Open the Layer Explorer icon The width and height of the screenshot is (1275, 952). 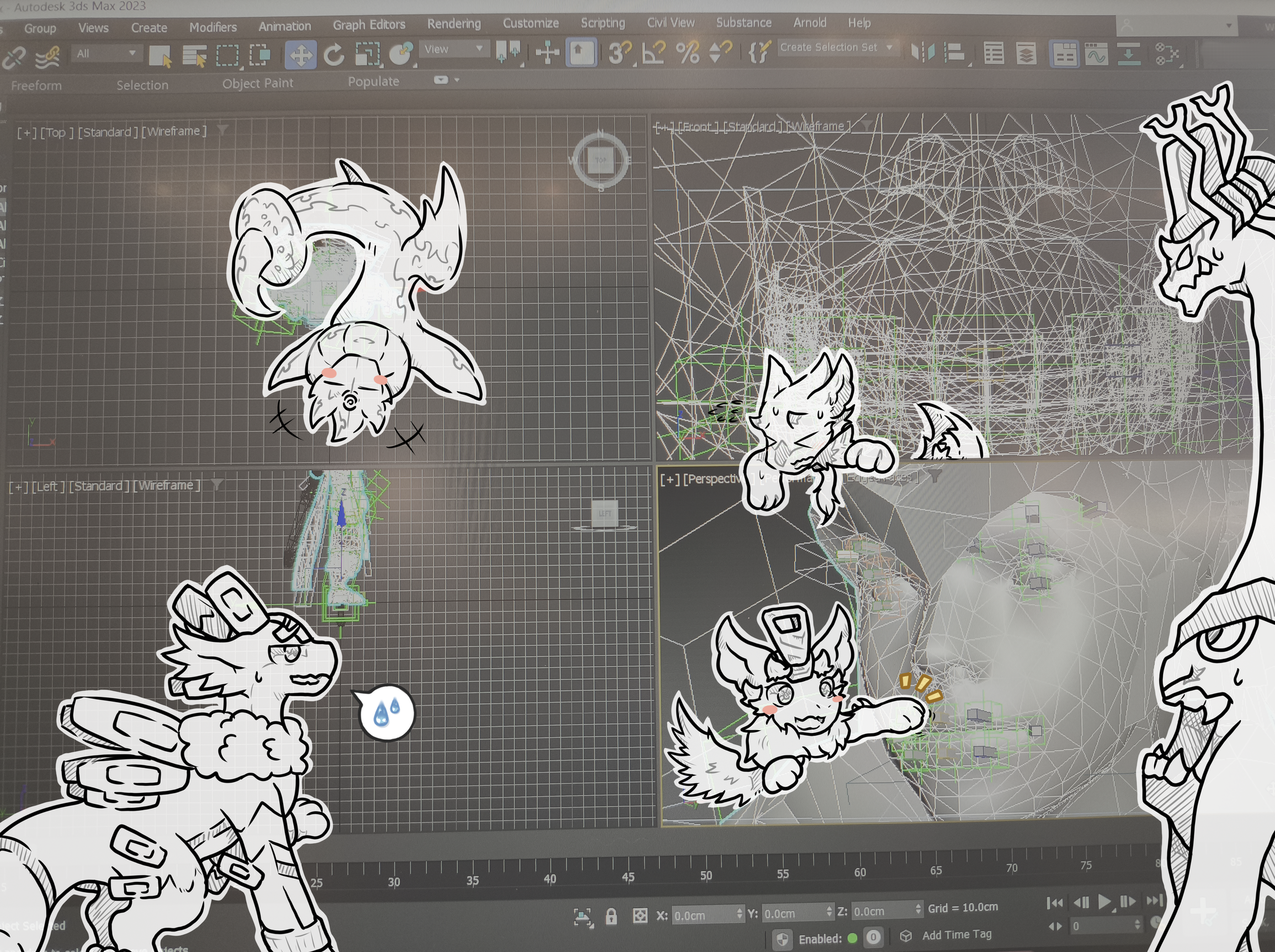(1026, 54)
